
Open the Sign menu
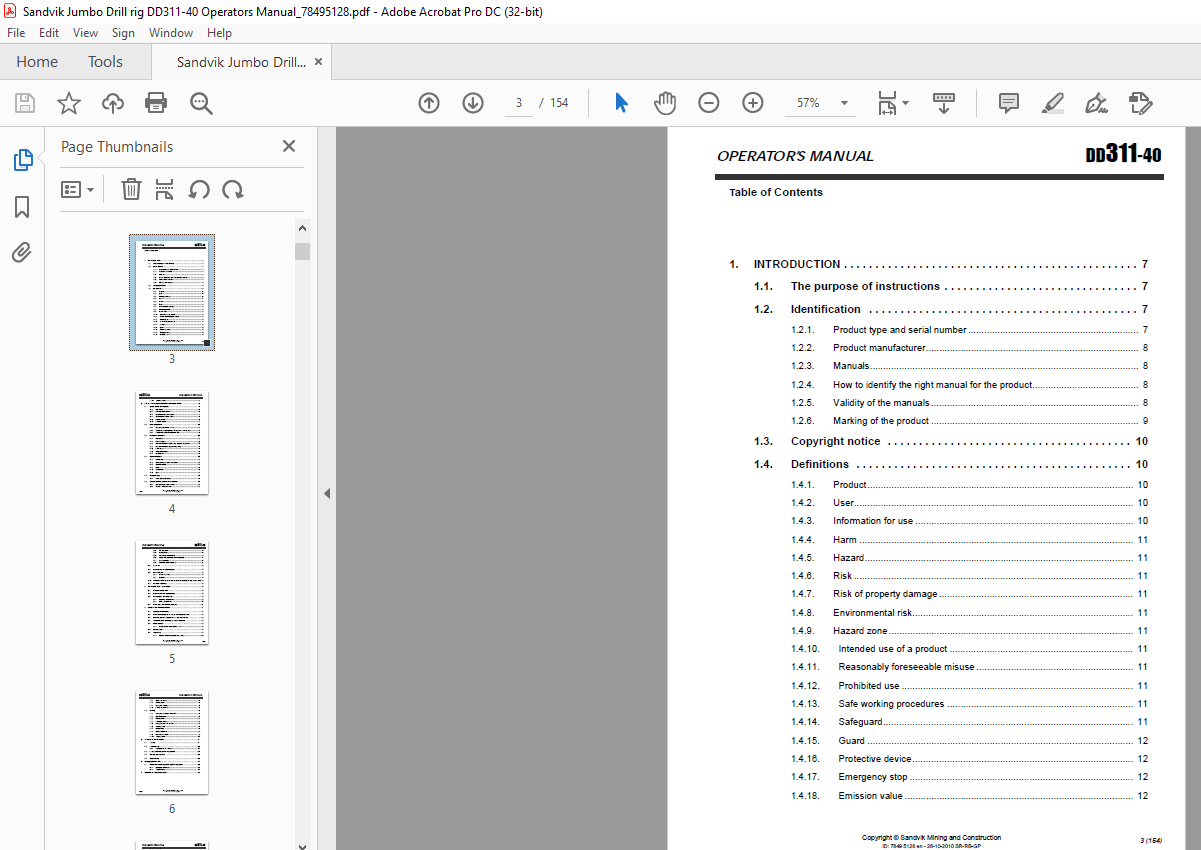point(123,33)
